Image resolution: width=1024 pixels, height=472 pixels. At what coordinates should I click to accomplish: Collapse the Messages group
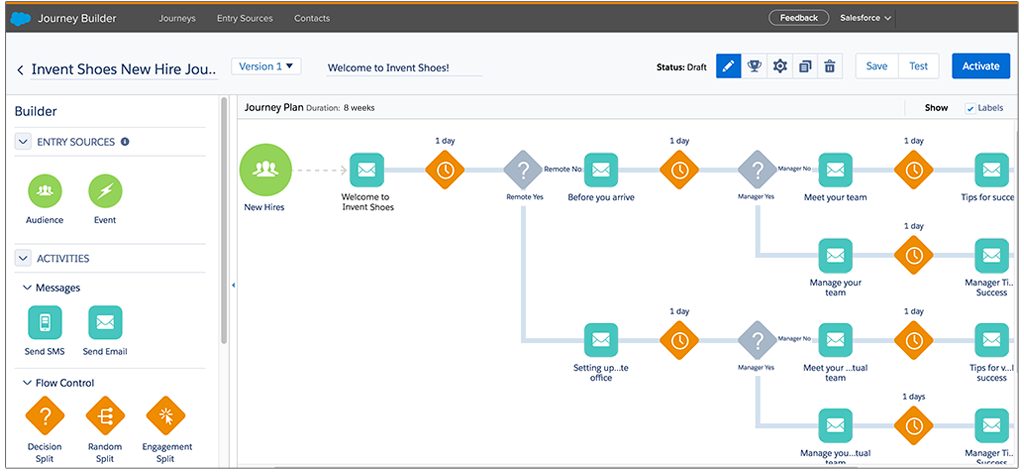pos(27,288)
